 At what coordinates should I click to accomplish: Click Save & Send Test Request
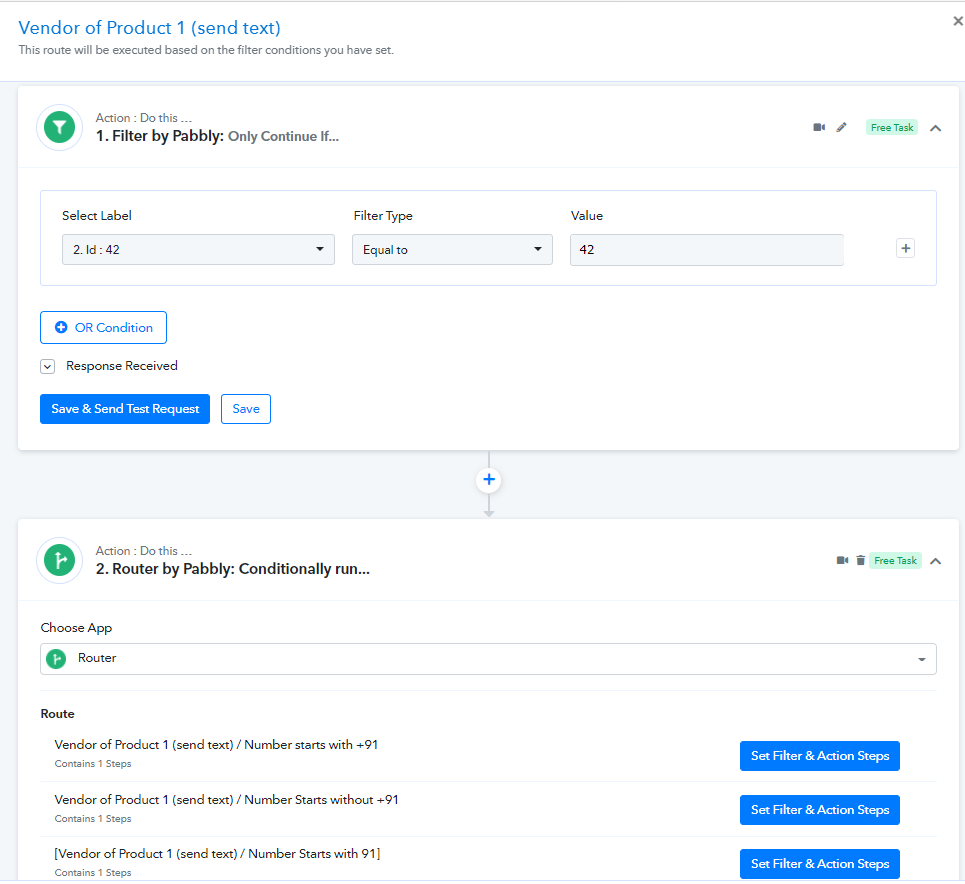125,409
